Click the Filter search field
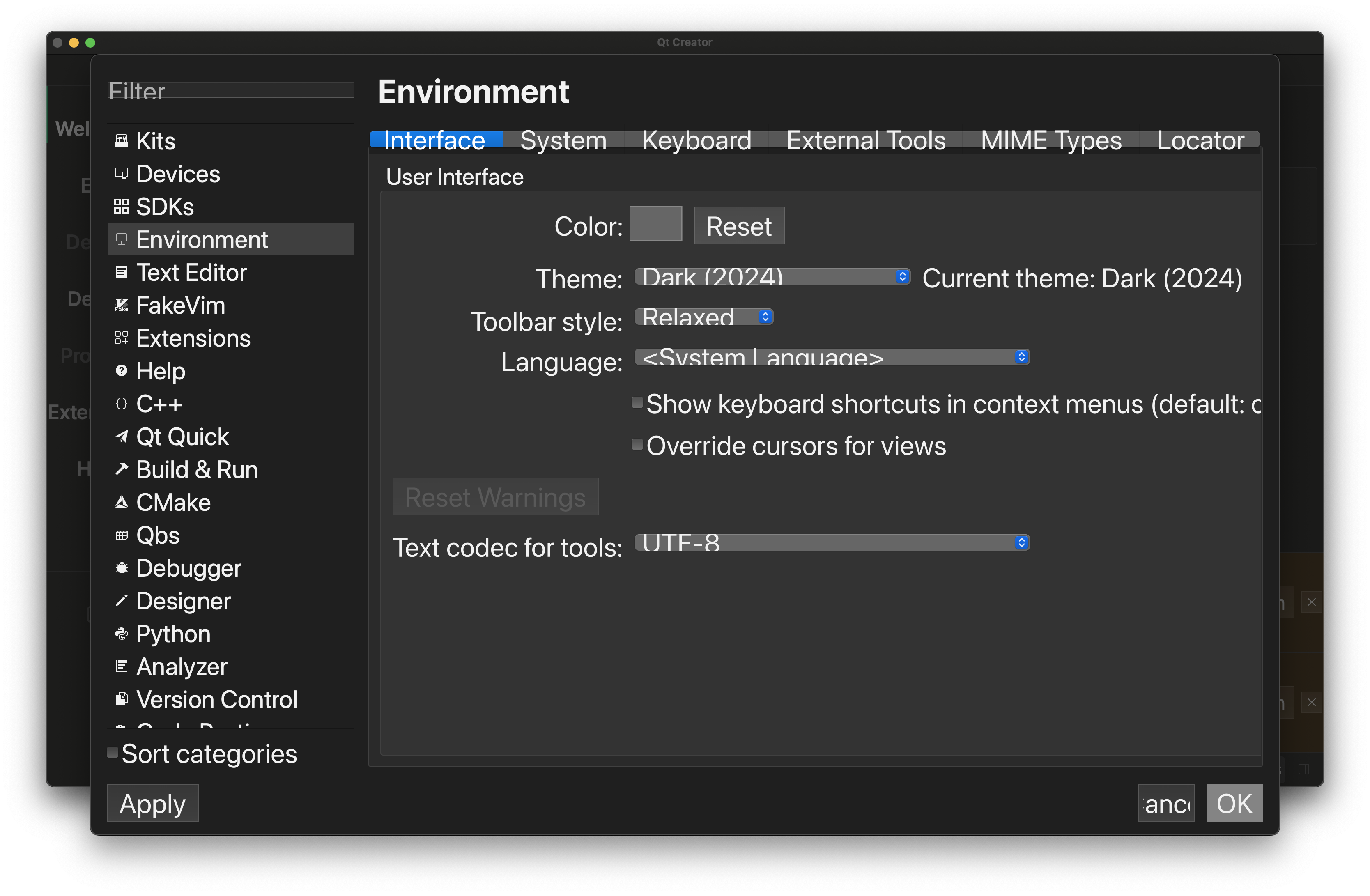This screenshot has width=1370, height=896. tap(231, 90)
